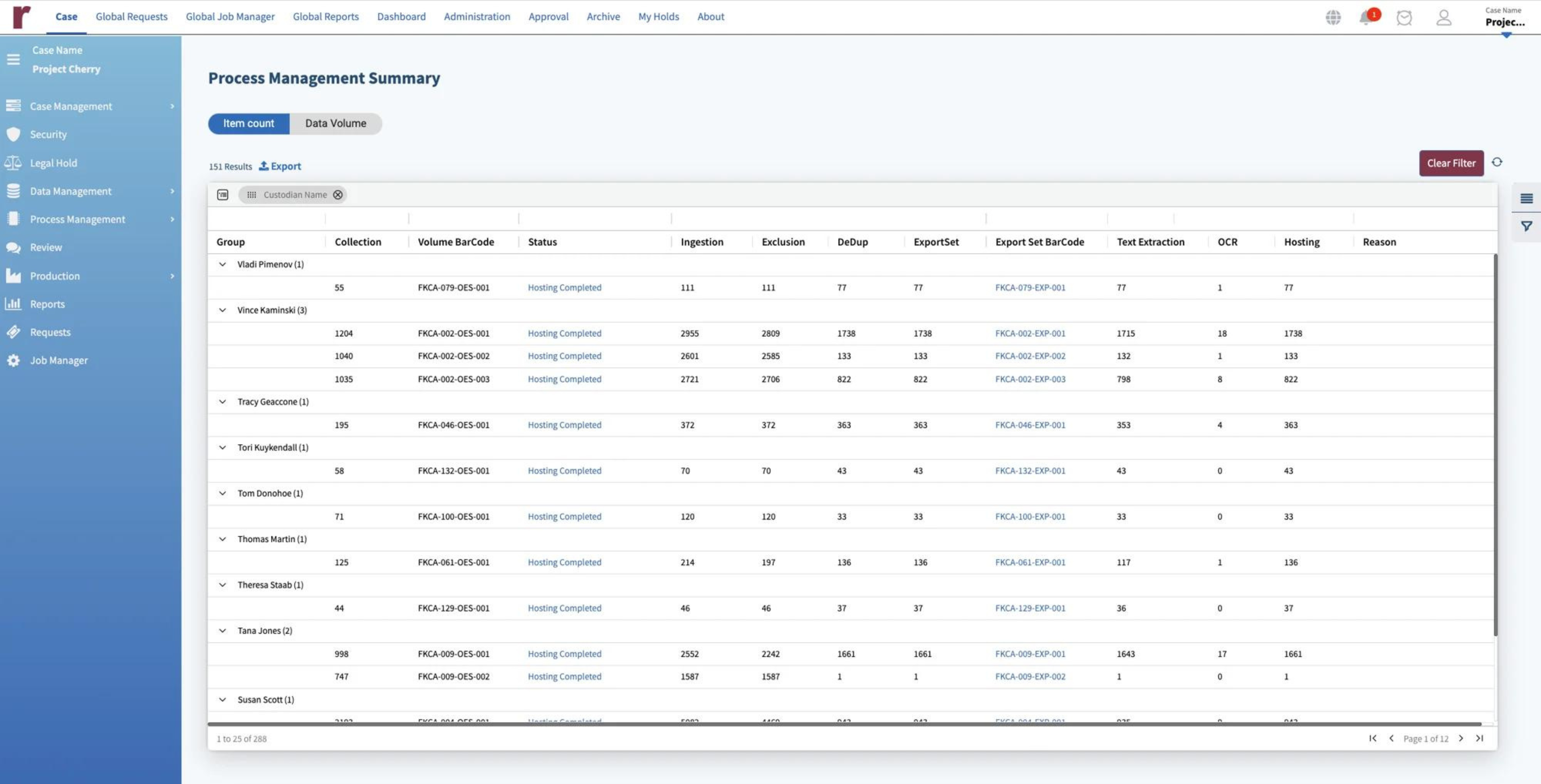Switch to Data Volume view

coord(336,123)
